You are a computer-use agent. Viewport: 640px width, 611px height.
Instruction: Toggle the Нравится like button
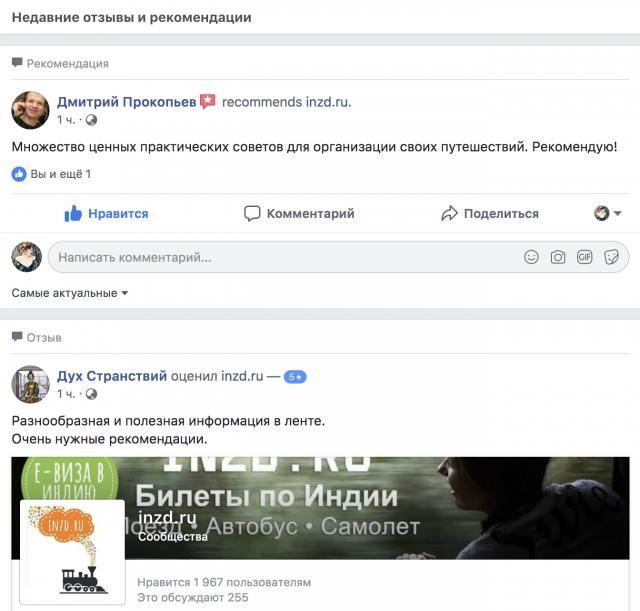(107, 213)
